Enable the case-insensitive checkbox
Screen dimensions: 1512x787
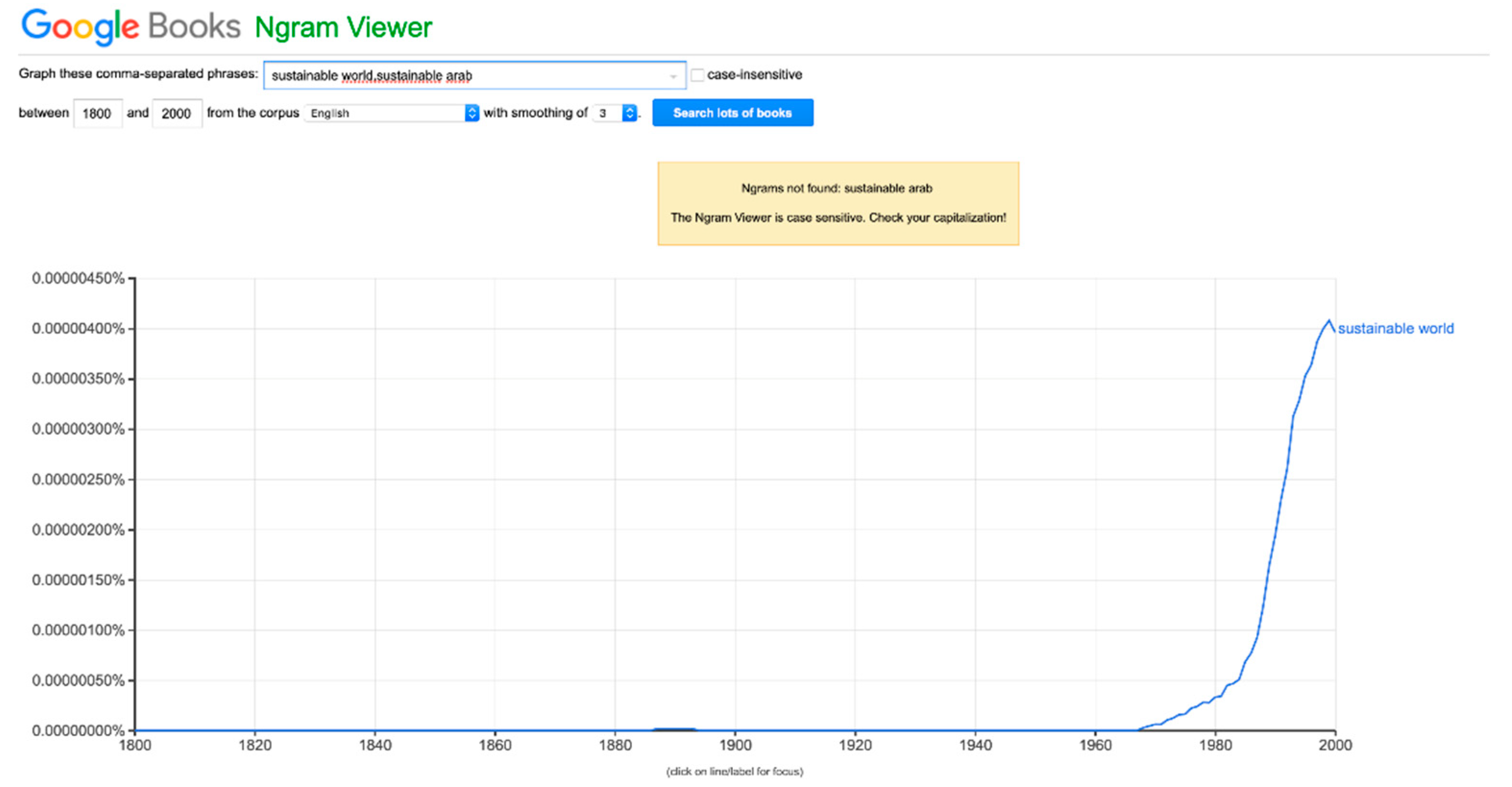coord(697,75)
